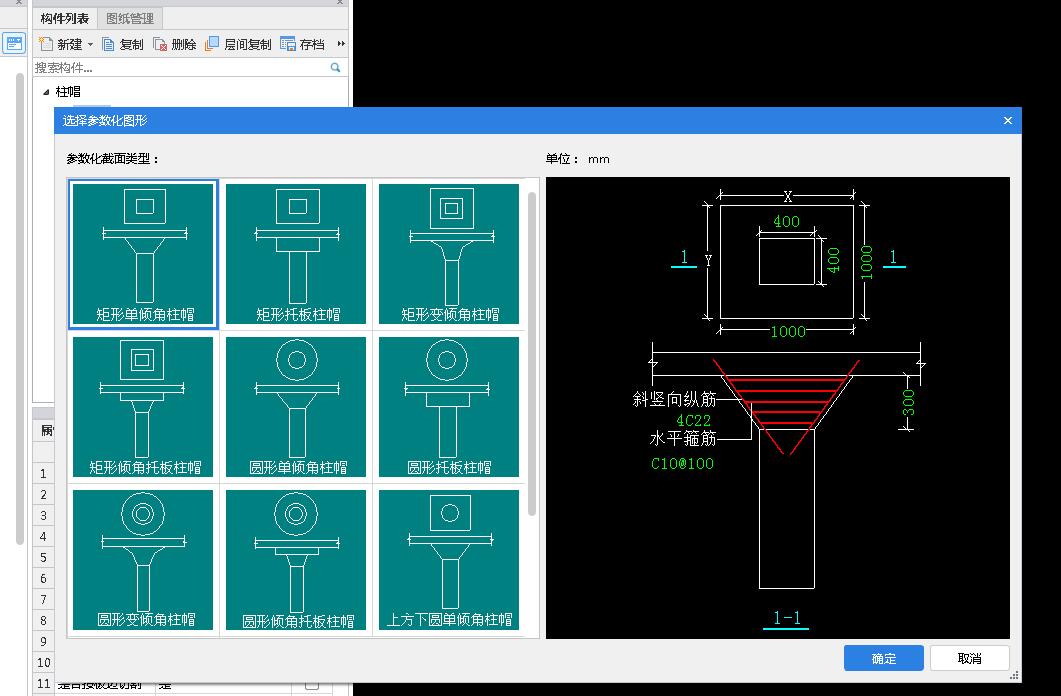Click the 4C22 rebar value

pyautogui.click(x=694, y=420)
